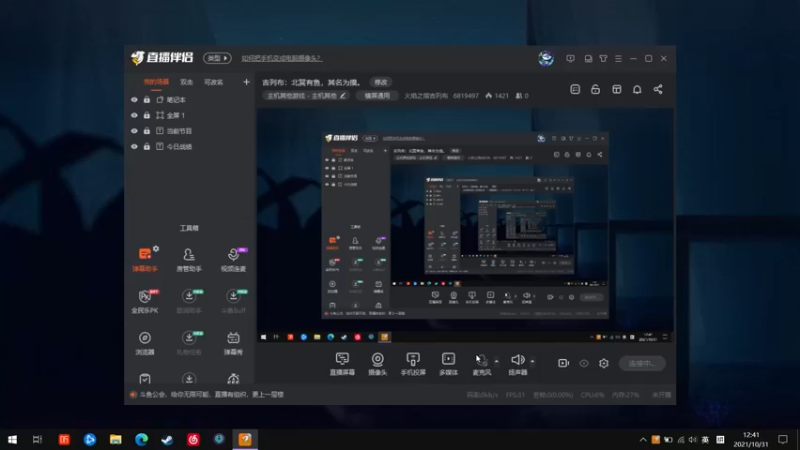This screenshot has width=800, height=450.
Task: Select the 笔记本 source row
Action: click(x=189, y=100)
